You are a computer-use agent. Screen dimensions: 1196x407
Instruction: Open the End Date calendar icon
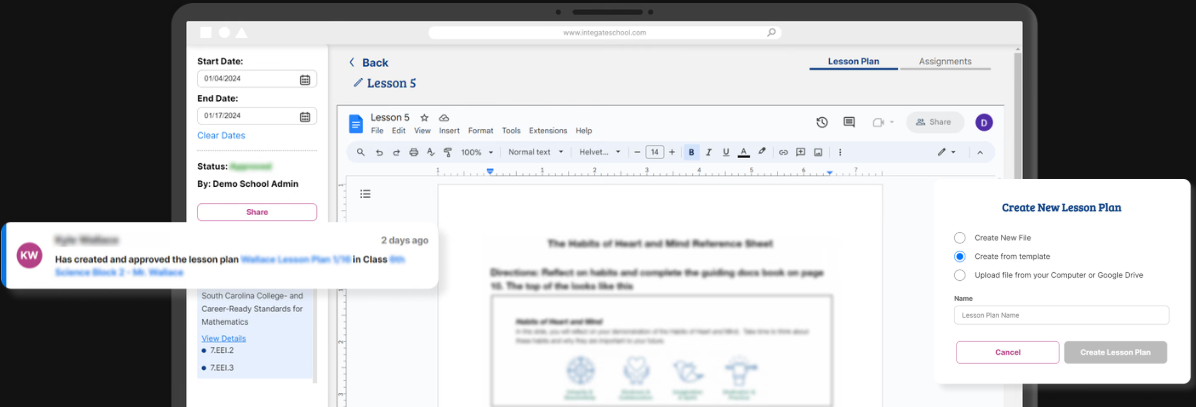tap(304, 117)
